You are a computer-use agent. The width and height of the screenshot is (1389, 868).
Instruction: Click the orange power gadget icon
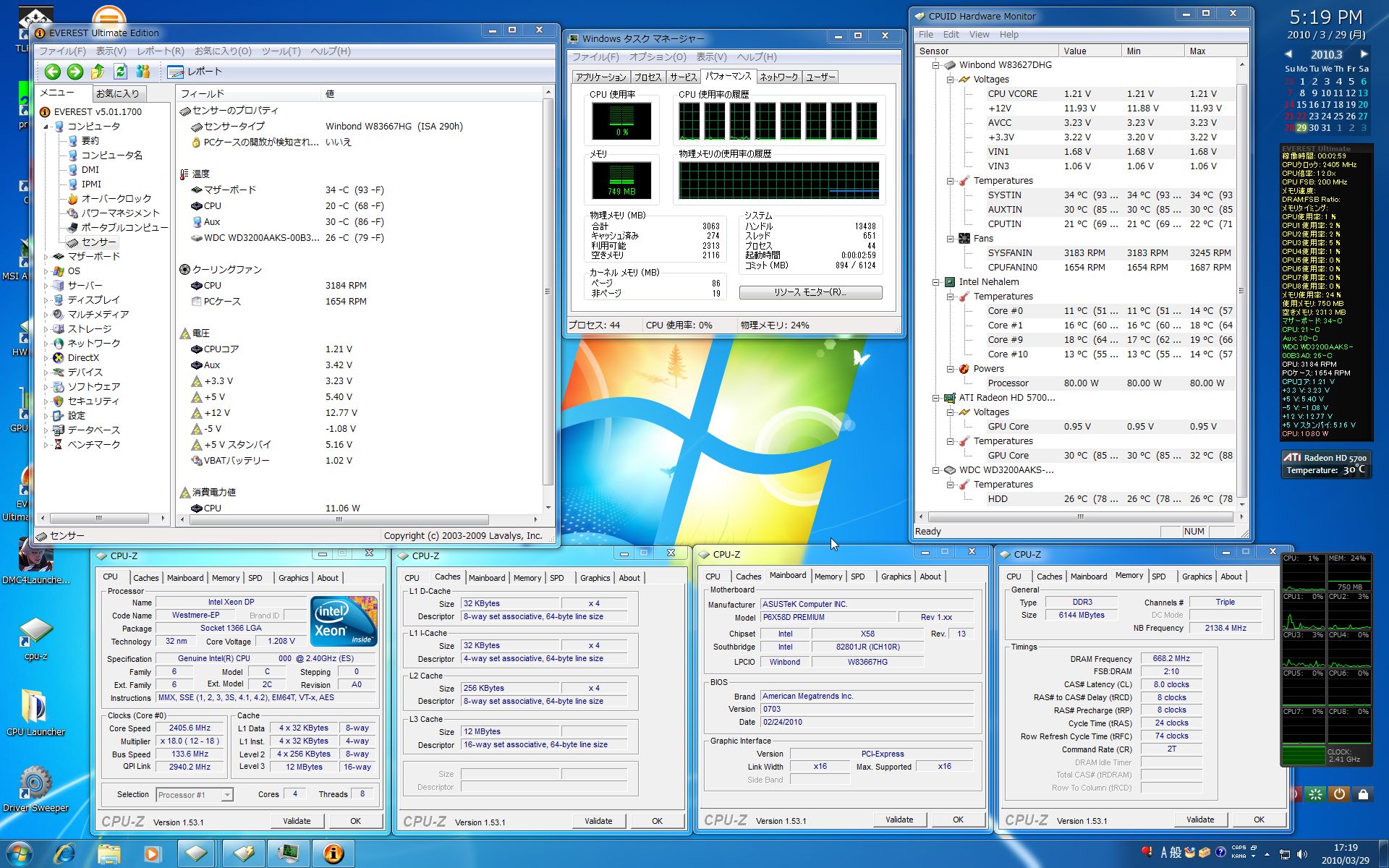click(x=1339, y=793)
